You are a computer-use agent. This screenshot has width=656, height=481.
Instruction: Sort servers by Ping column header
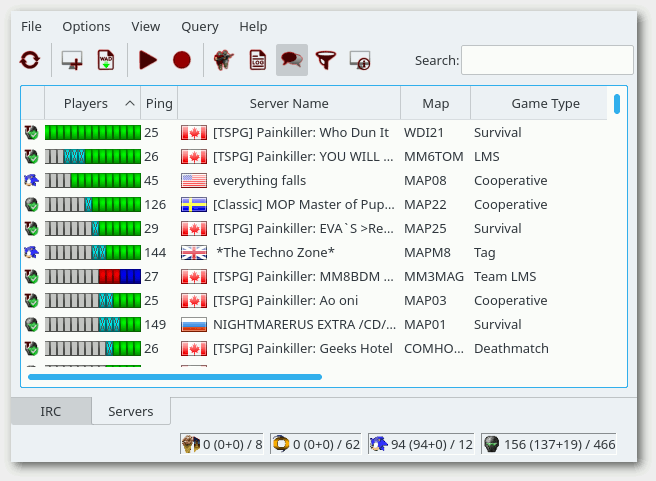pyautogui.click(x=158, y=103)
